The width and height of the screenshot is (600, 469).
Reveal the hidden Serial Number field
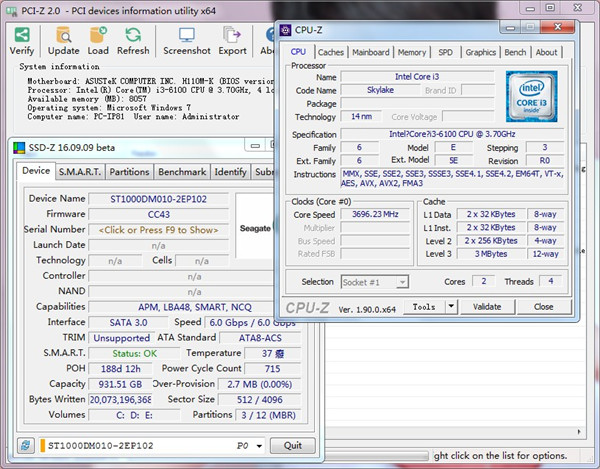[158, 229]
